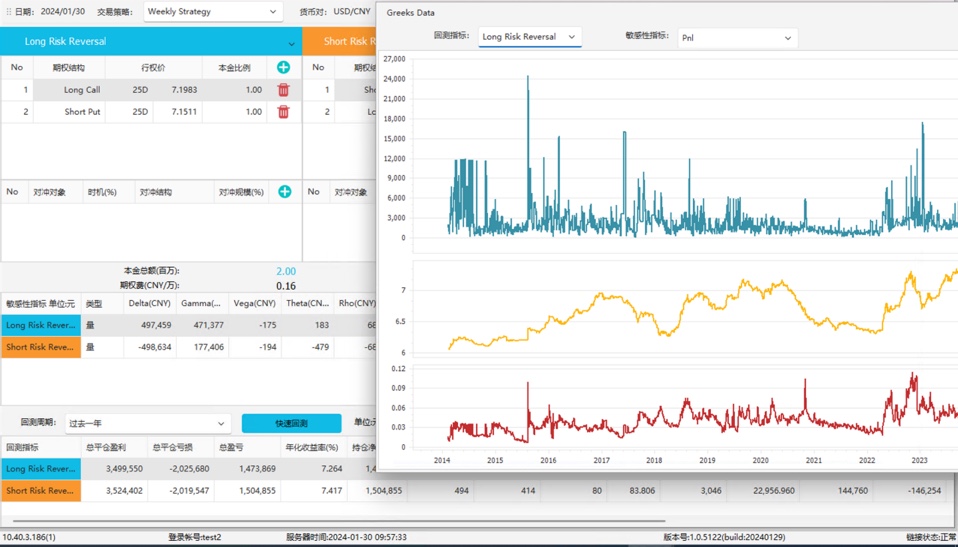This screenshot has width=958, height=547.
Task: Click the Long Call option structure cell
Action: (x=82, y=90)
